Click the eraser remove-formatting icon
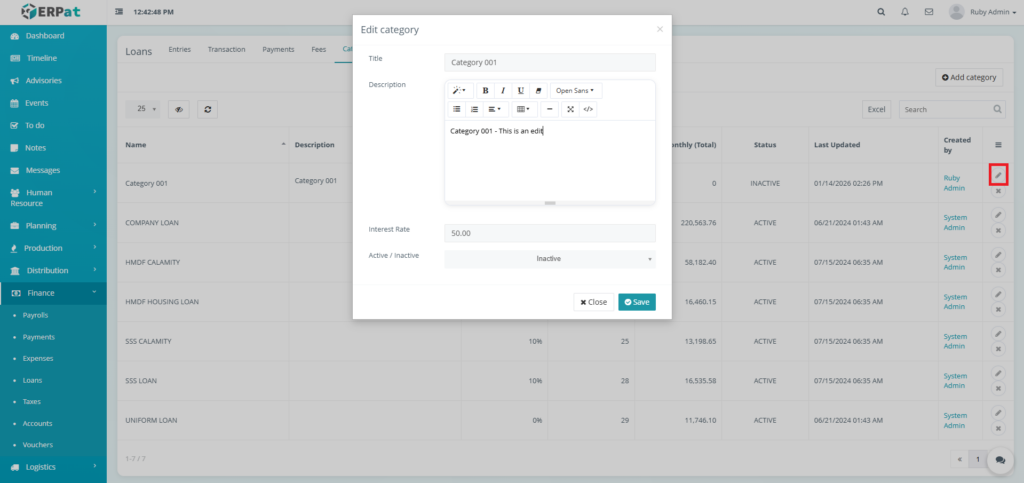 coord(537,90)
